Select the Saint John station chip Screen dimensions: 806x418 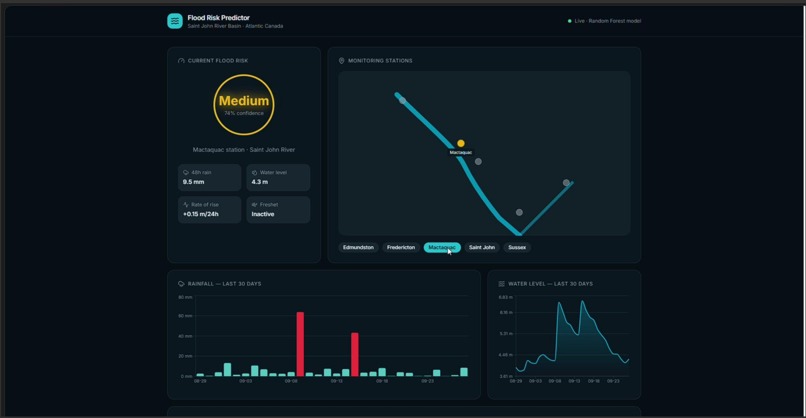click(482, 247)
